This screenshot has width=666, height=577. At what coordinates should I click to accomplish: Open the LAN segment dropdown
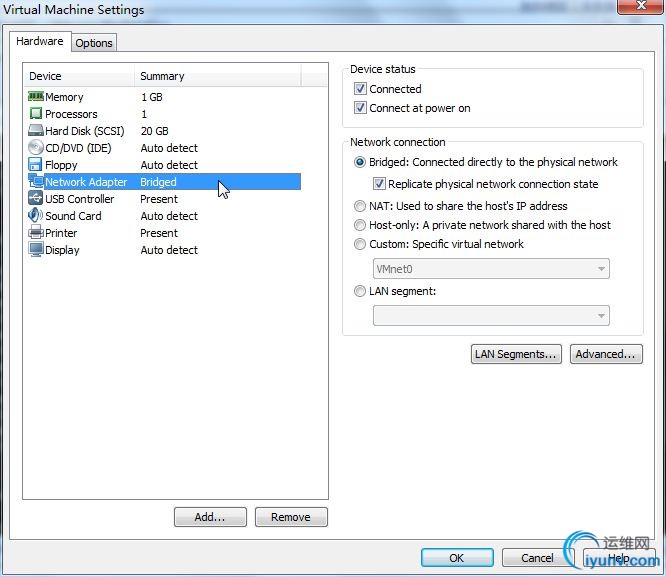click(491, 315)
